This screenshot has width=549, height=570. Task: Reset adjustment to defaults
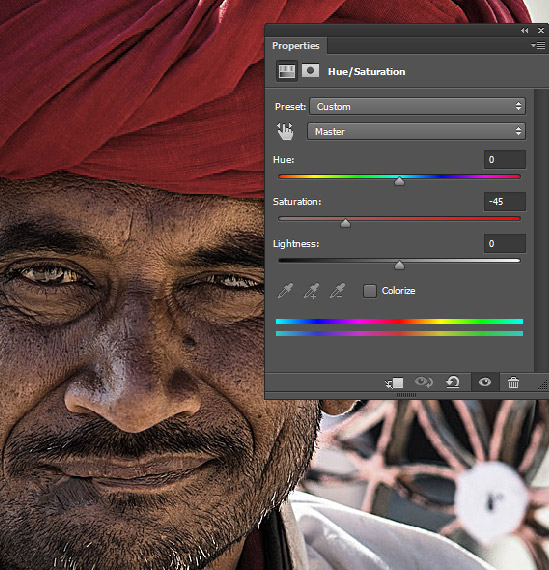[x=453, y=382]
